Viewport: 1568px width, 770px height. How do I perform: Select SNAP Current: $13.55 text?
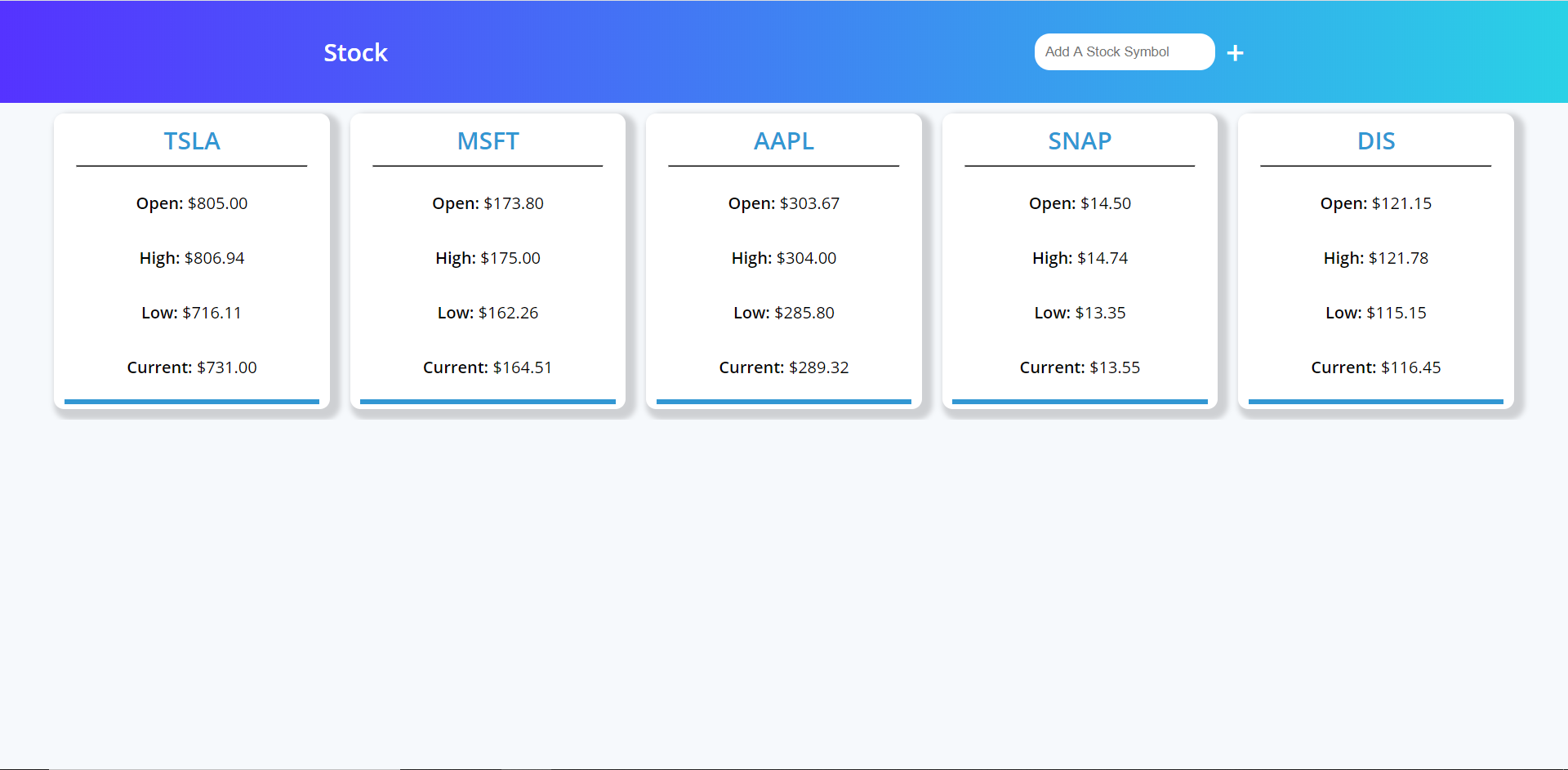pyautogui.click(x=1080, y=367)
